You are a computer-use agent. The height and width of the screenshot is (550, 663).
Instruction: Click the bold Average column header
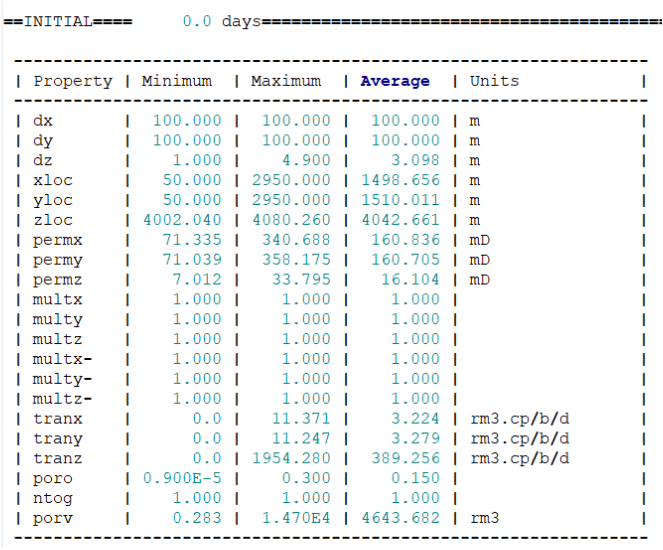(395, 81)
